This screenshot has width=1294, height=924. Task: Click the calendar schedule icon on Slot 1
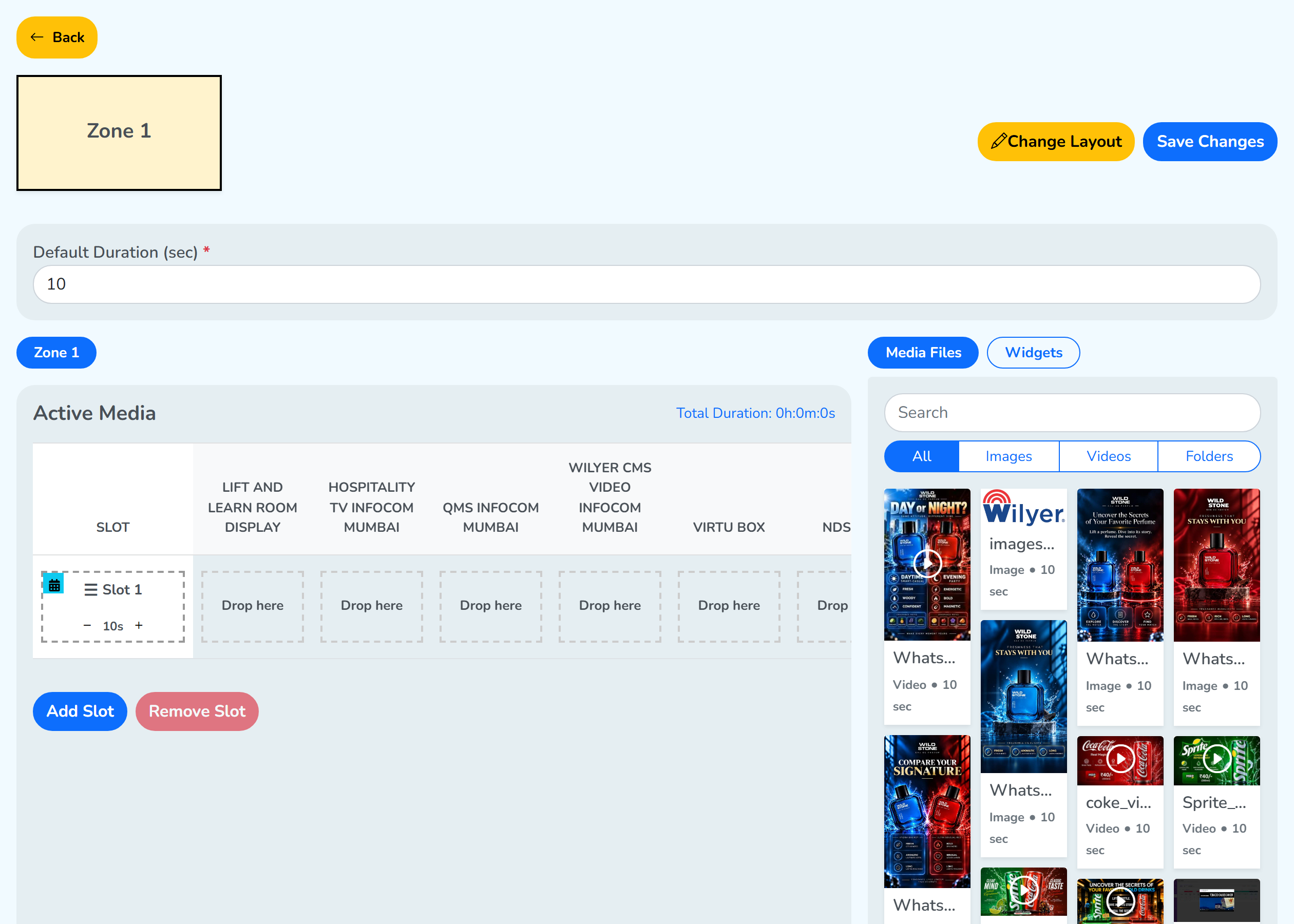tap(54, 584)
